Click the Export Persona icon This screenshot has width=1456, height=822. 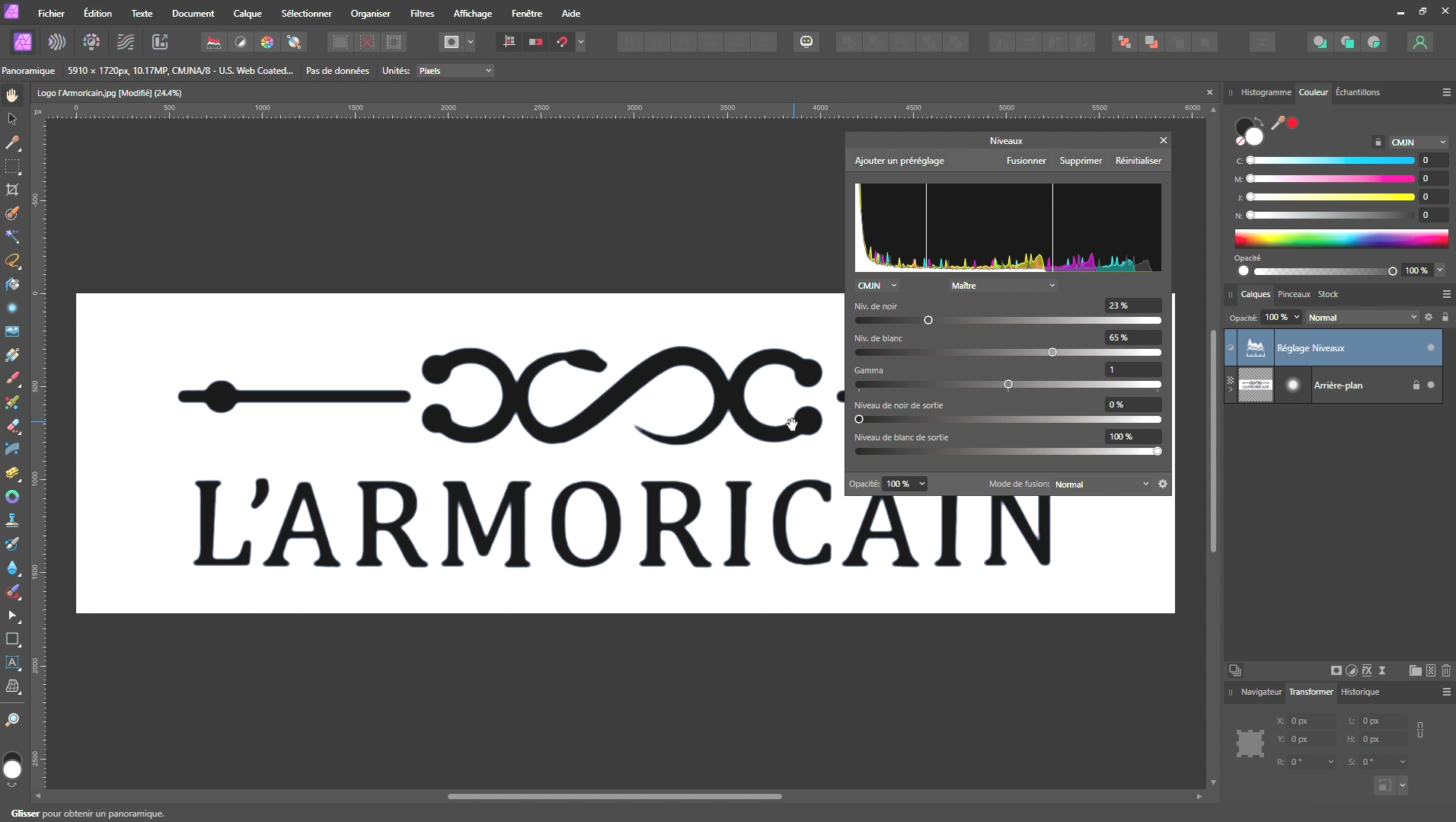pos(160,42)
